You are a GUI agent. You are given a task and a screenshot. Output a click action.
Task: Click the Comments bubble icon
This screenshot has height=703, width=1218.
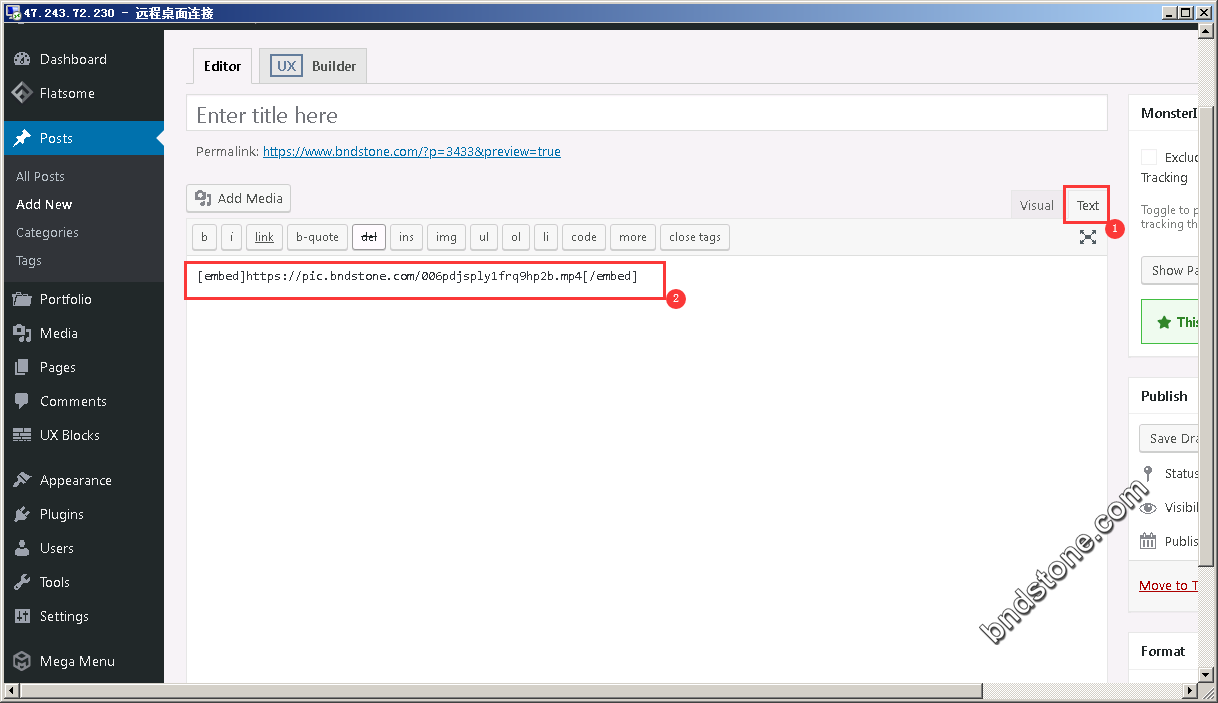(x=22, y=401)
